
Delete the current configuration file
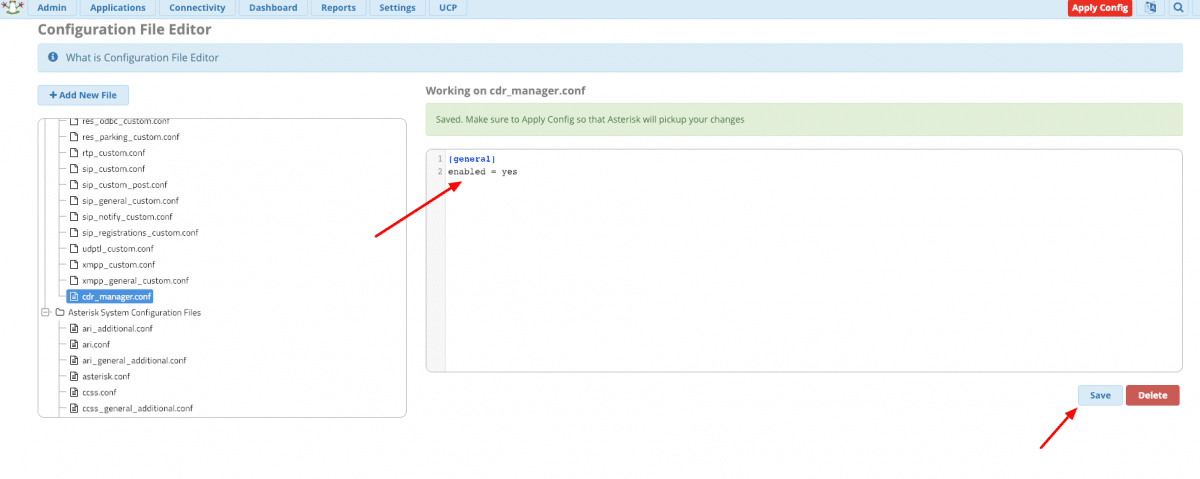coord(1152,395)
